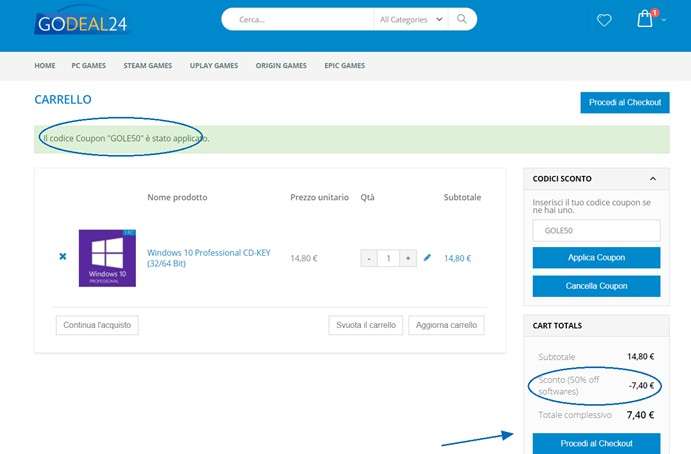Click the Nome prodotto column header
Screen dimensions: 691x454
[x=177, y=197]
